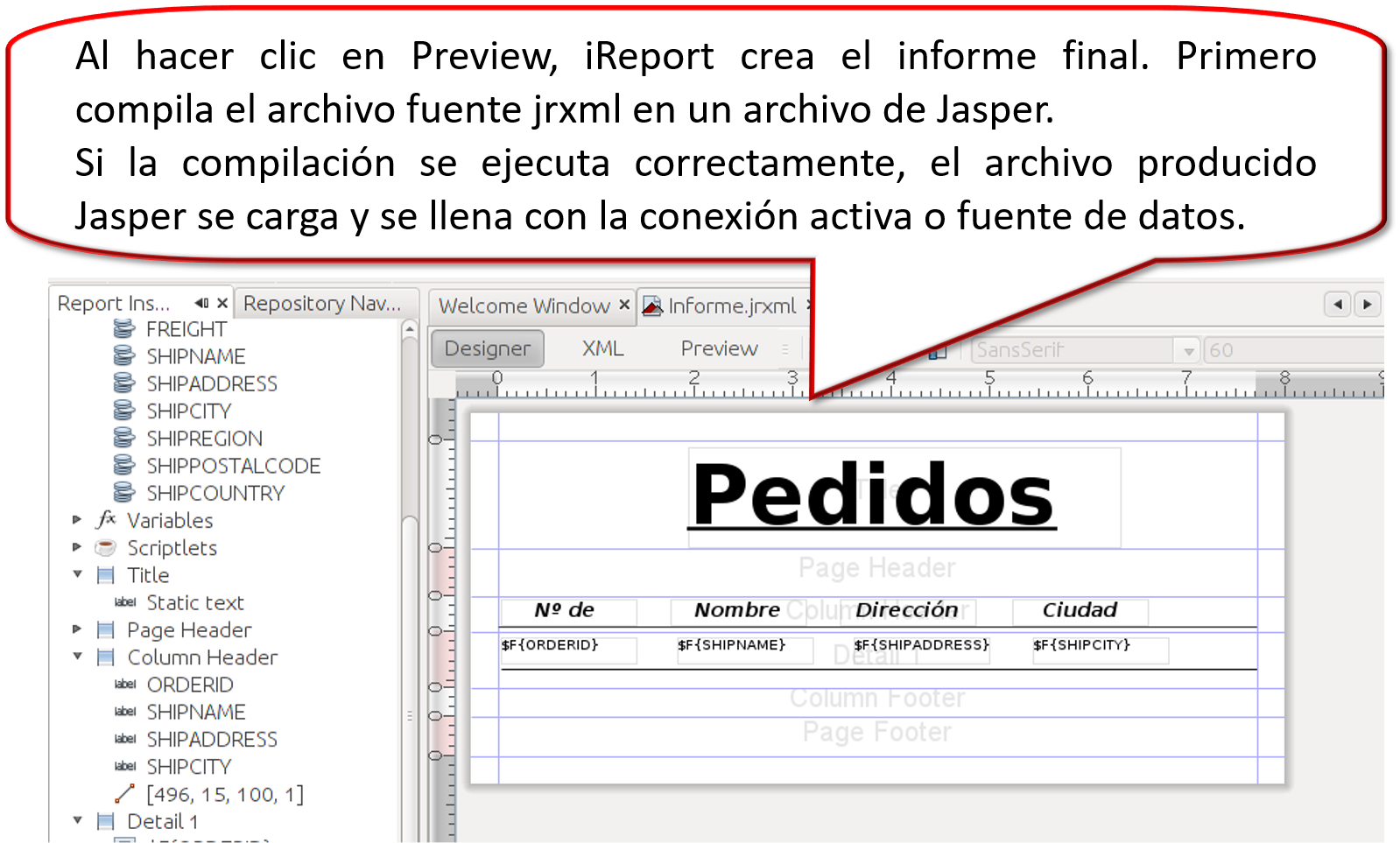Select SHIPADDRESS label under Column Header
The image size is (1400, 843).
coord(212,739)
